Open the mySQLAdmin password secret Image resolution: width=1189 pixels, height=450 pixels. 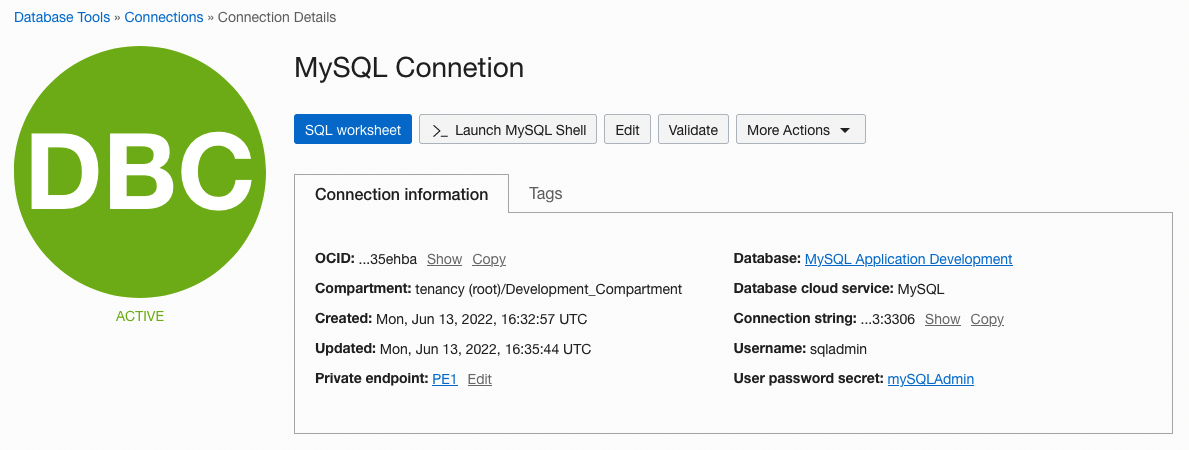930,379
